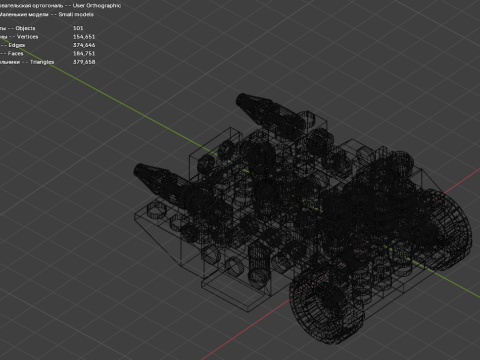Screen dimensions: 480x360
Task: Click the 'Small models' collection label
Action: (76, 14)
